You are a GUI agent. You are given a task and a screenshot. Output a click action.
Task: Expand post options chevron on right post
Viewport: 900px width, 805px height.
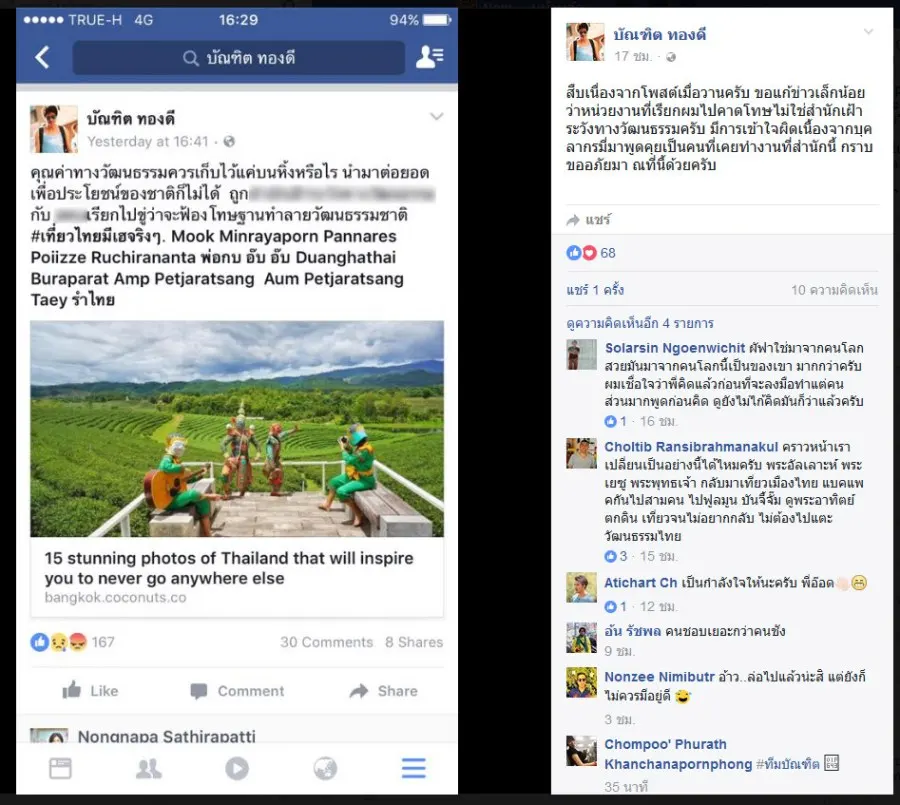[x=868, y=32]
